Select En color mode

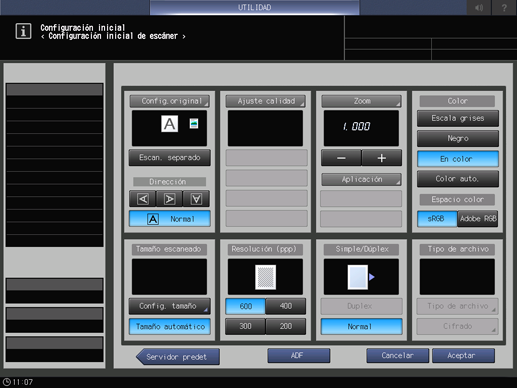click(x=458, y=159)
